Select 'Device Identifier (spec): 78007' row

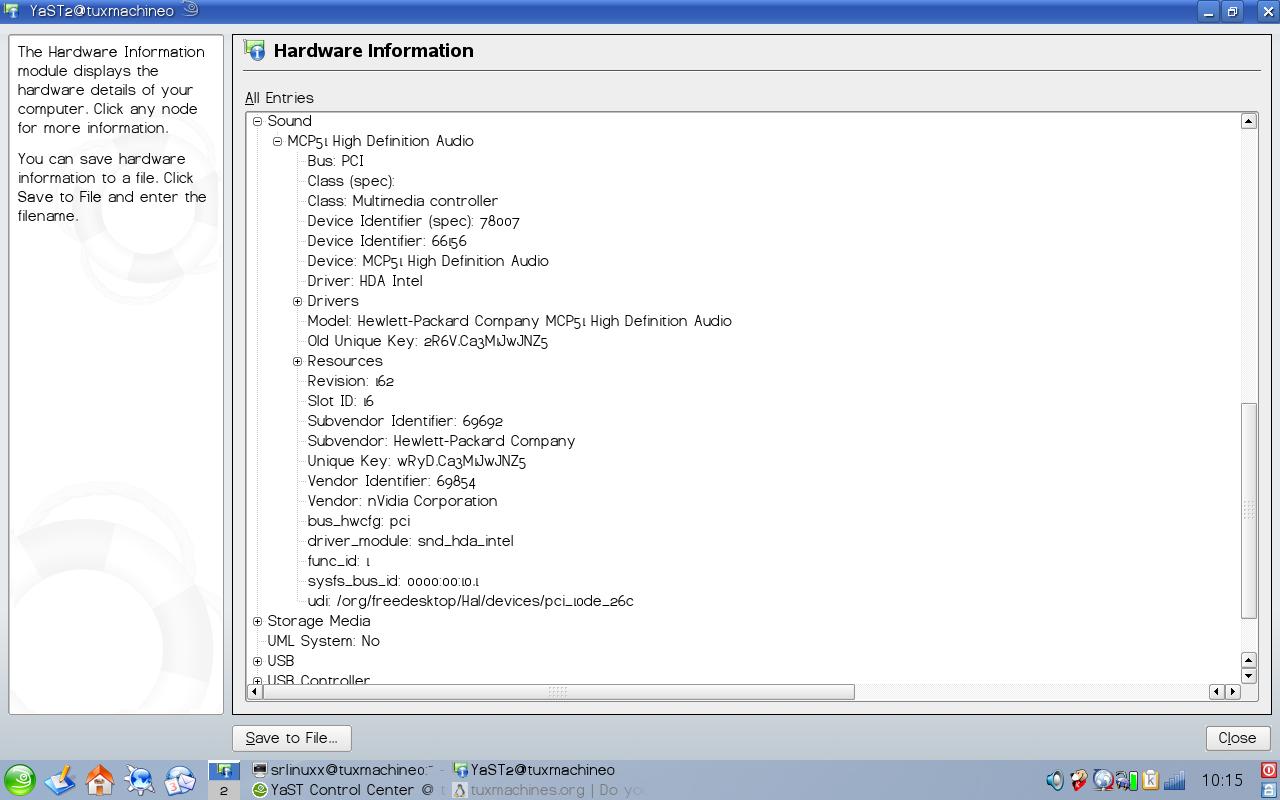click(x=413, y=221)
